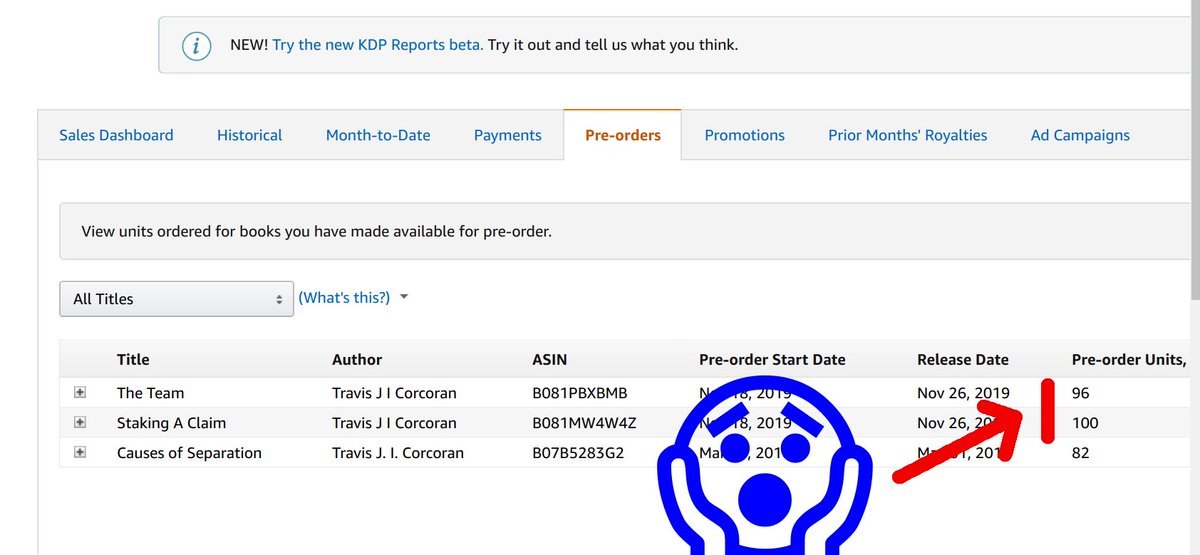The width and height of the screenshot is (1200, 555).
Task: Click the Release Date column header
Action: tap(963, 359)
